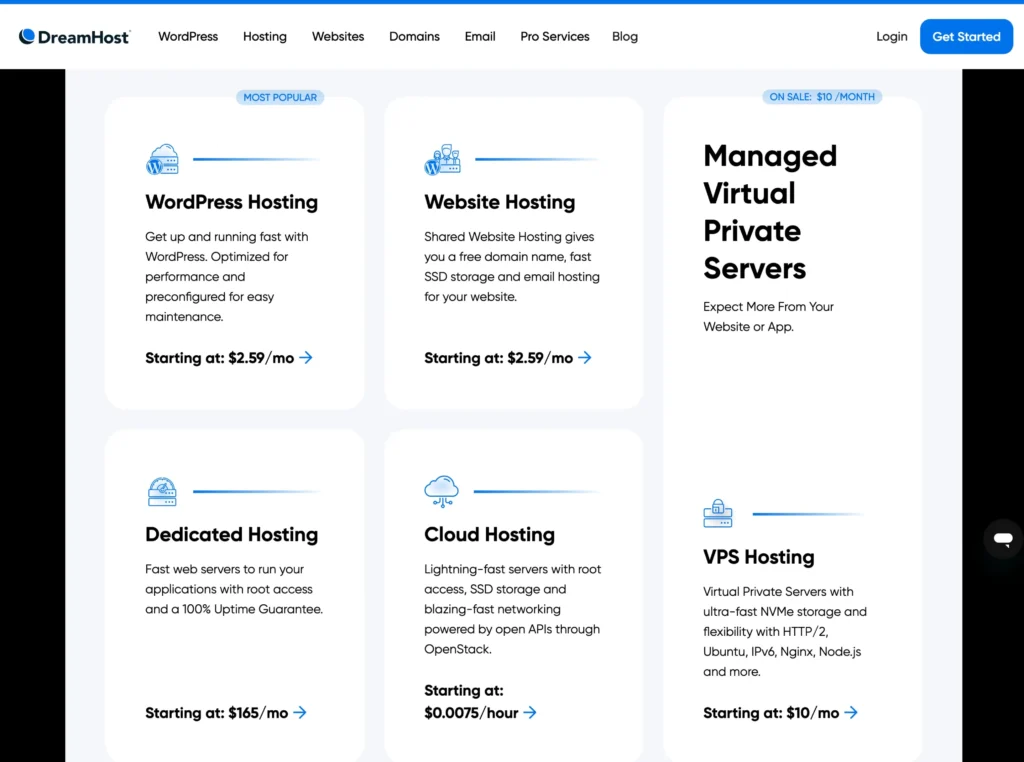
Task: Select the Cloud Hosting heading
Action: pos(489,534)
